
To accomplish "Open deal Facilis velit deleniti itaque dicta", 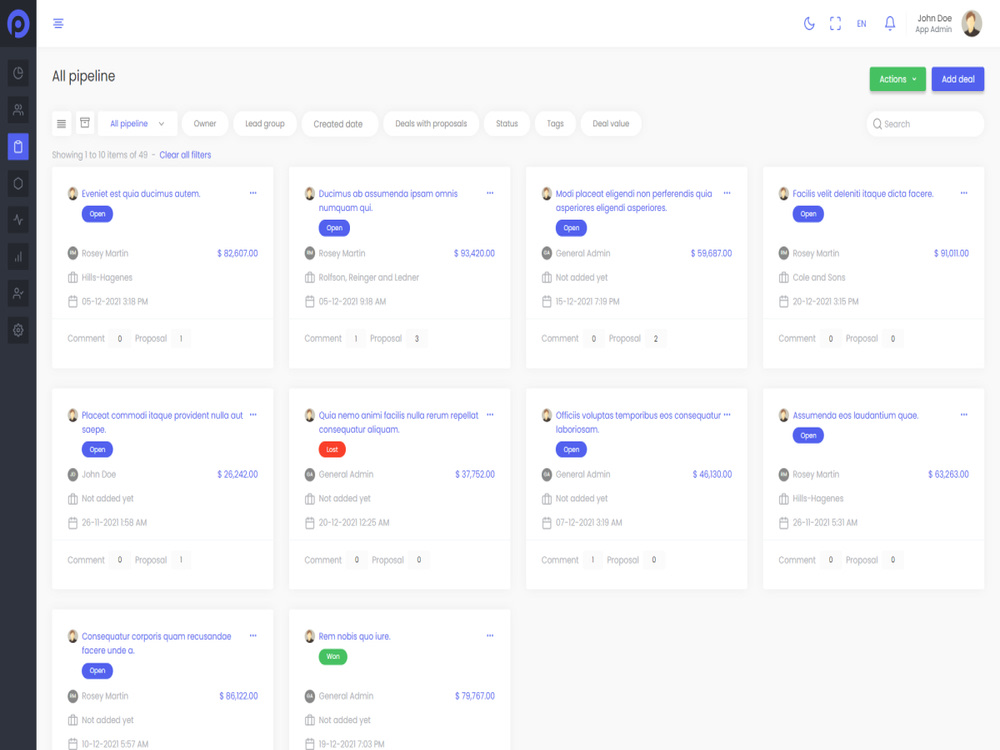I will [x=863, y=194].
